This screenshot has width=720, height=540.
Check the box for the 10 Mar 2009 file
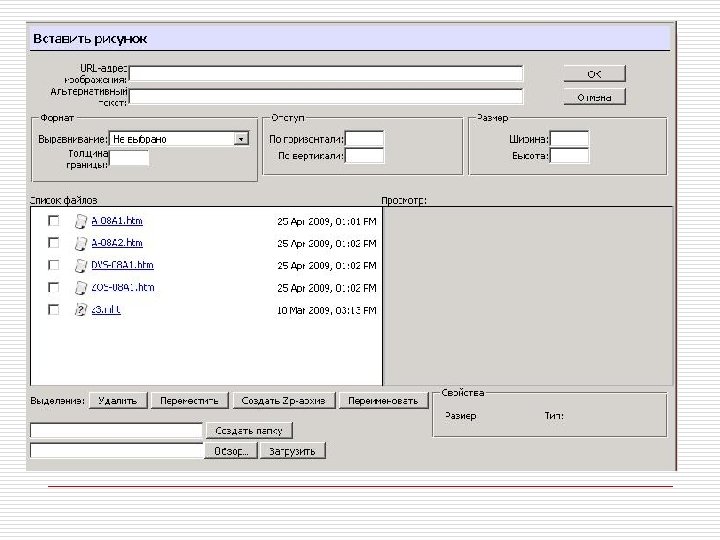tap(54, 309)
